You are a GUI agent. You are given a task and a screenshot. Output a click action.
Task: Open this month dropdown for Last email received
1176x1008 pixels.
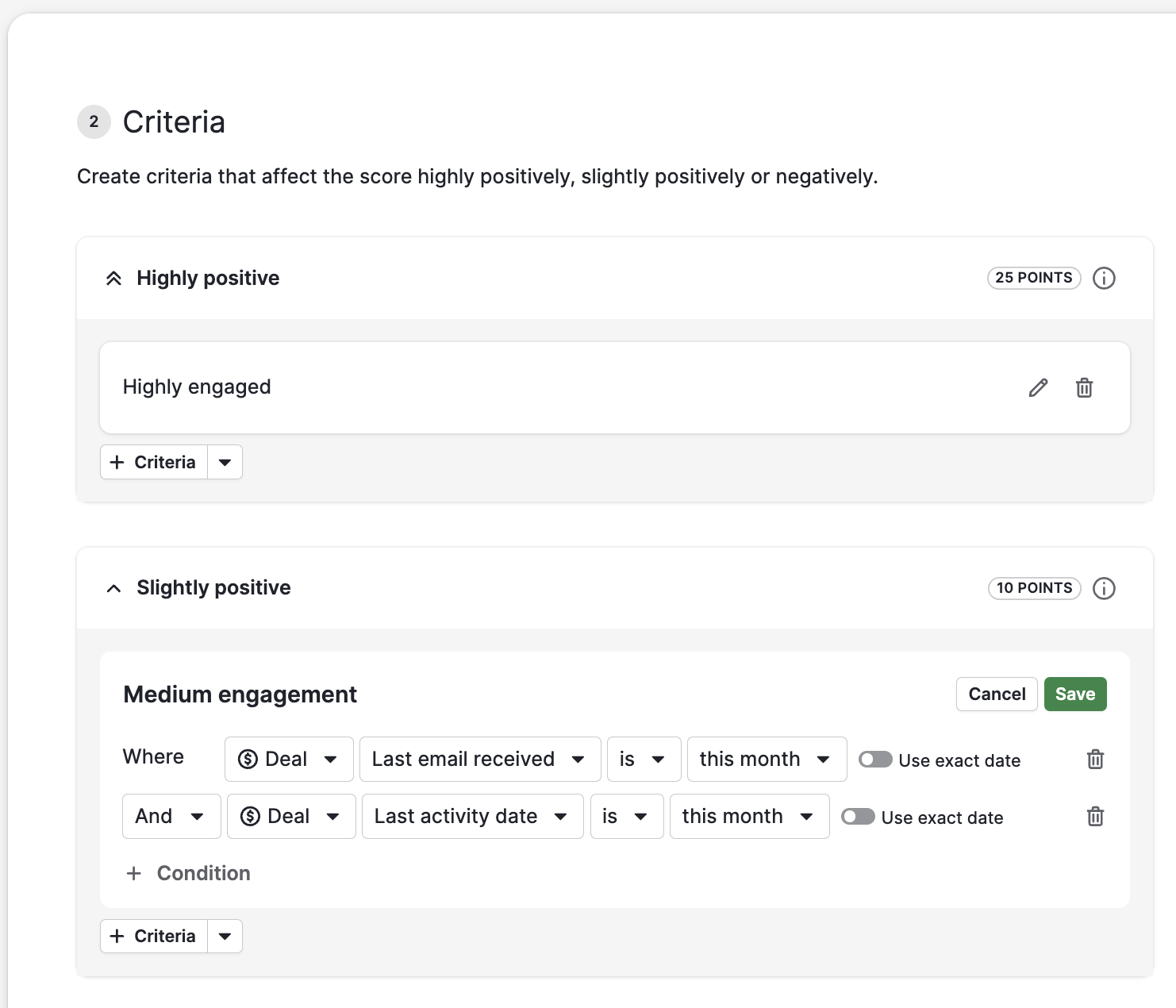767,760
